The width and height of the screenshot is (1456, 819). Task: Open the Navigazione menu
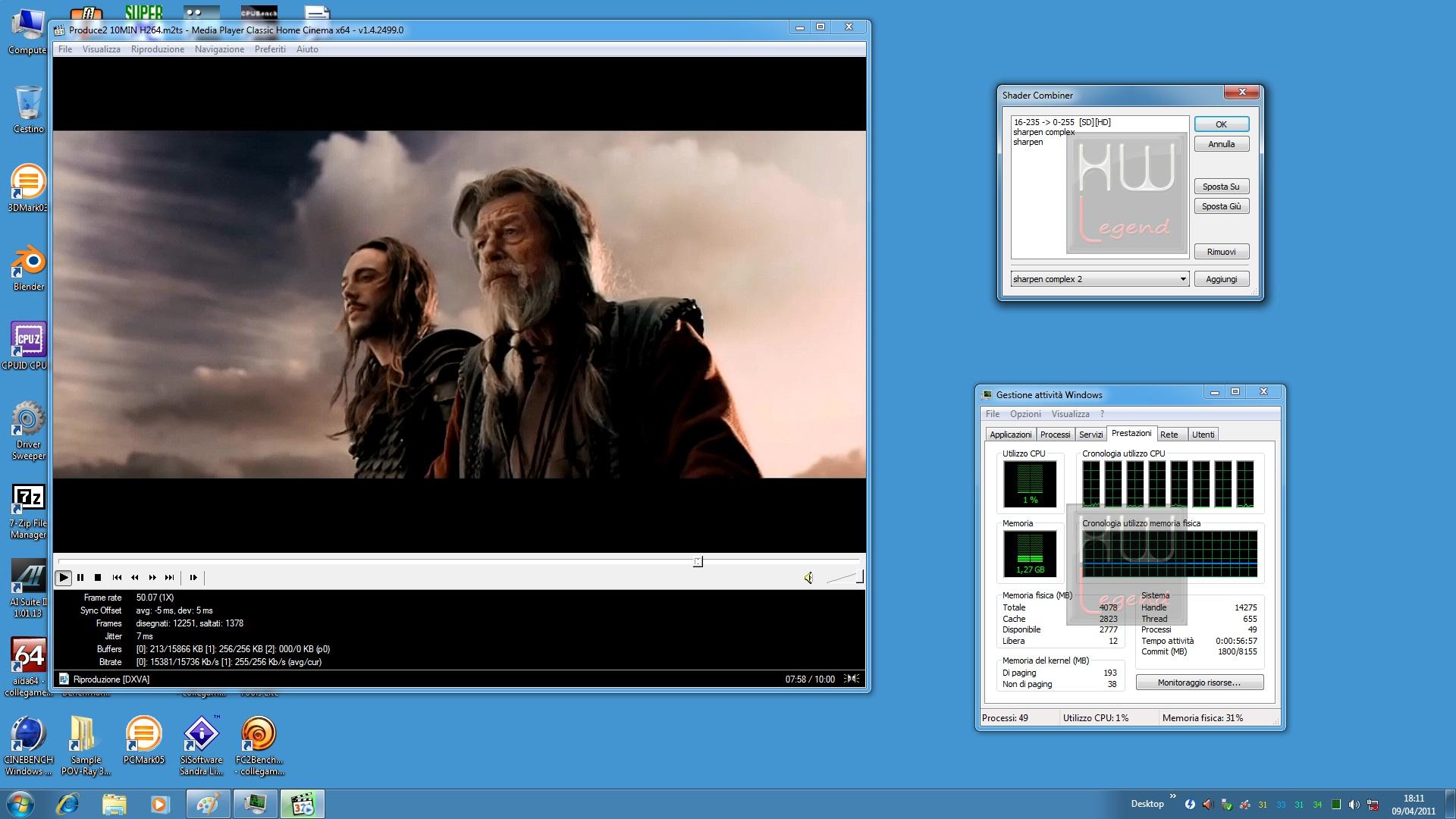[x=219, y=49]
